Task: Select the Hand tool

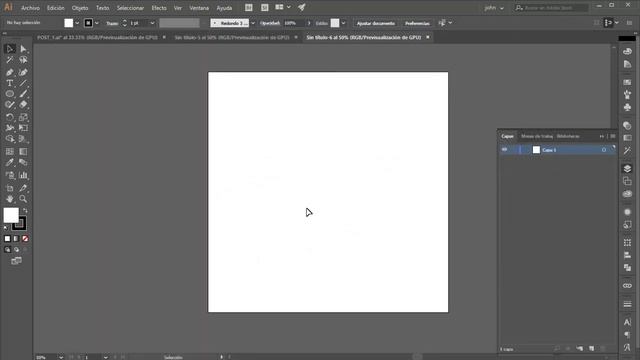Action: 9,199
